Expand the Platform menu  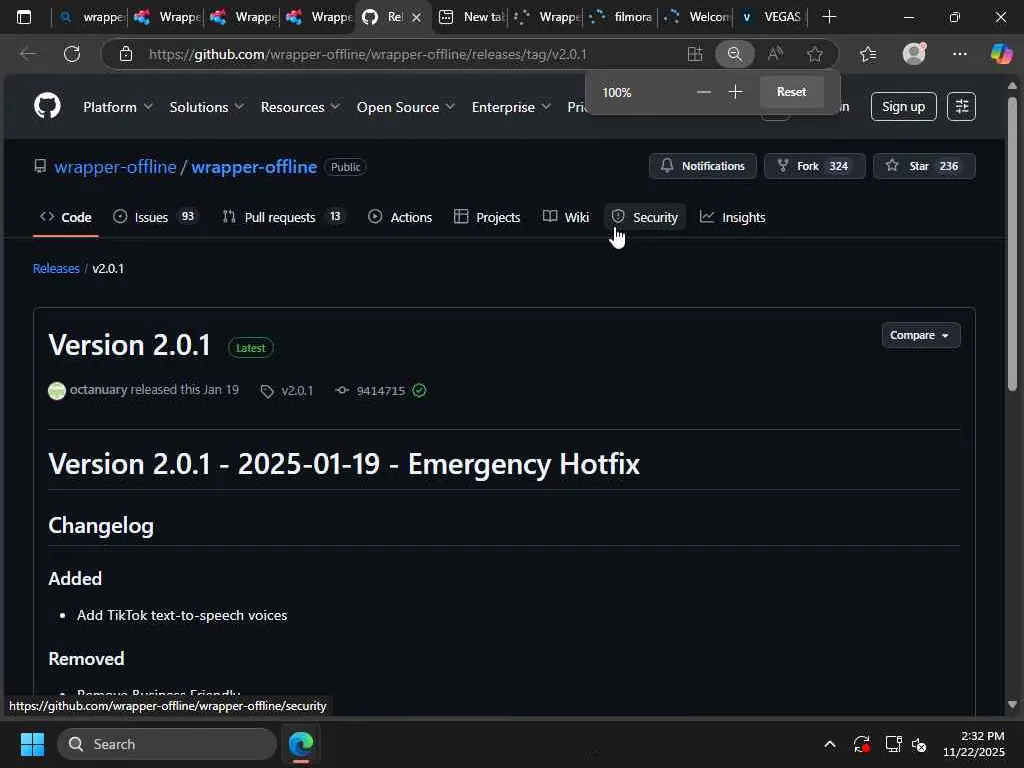click(x=118, y=107)
